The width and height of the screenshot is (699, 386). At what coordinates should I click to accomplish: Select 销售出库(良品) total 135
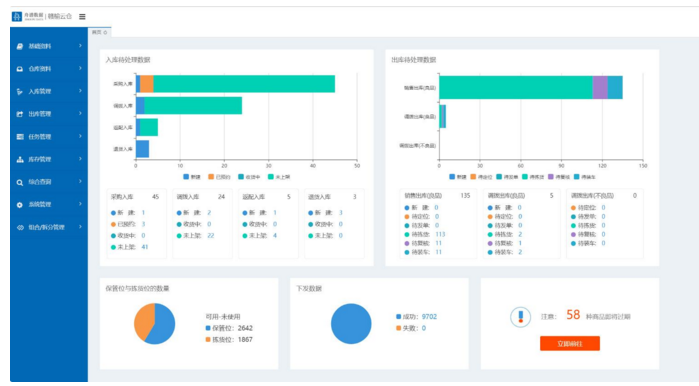[x=465, y=195]
